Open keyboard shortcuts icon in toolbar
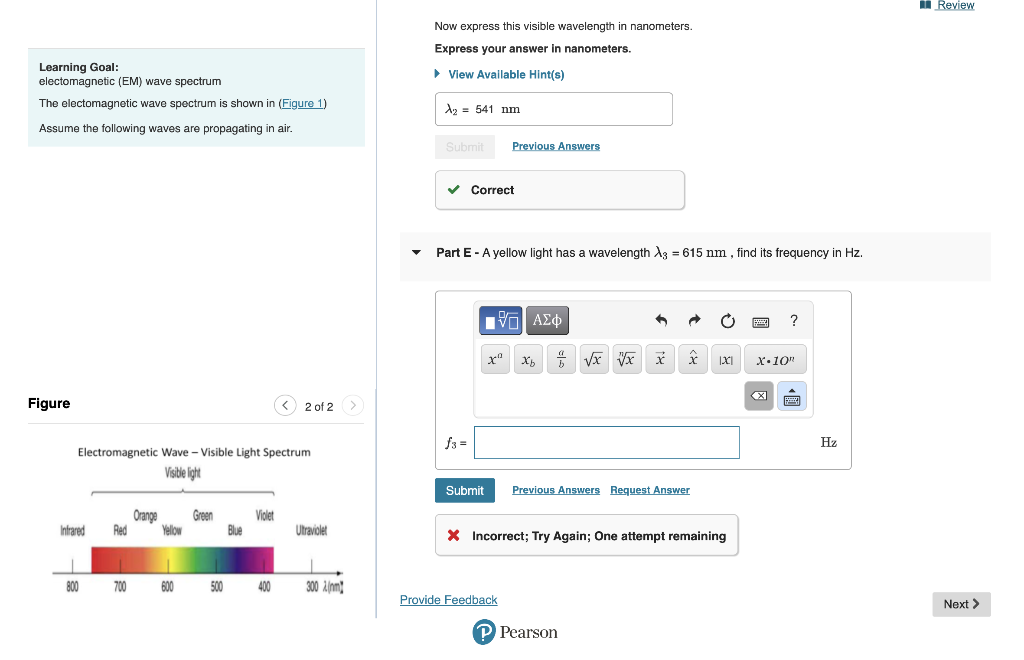 (761, 322)
